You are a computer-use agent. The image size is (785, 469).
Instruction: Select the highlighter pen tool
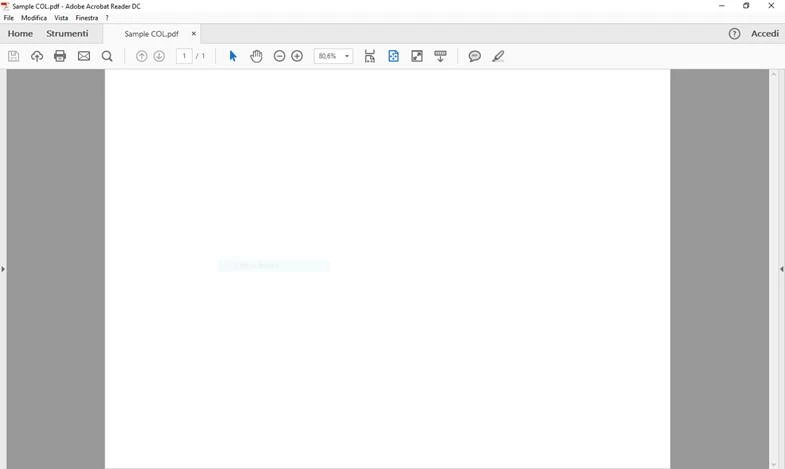pyautogui.click(x=498, y=56)
